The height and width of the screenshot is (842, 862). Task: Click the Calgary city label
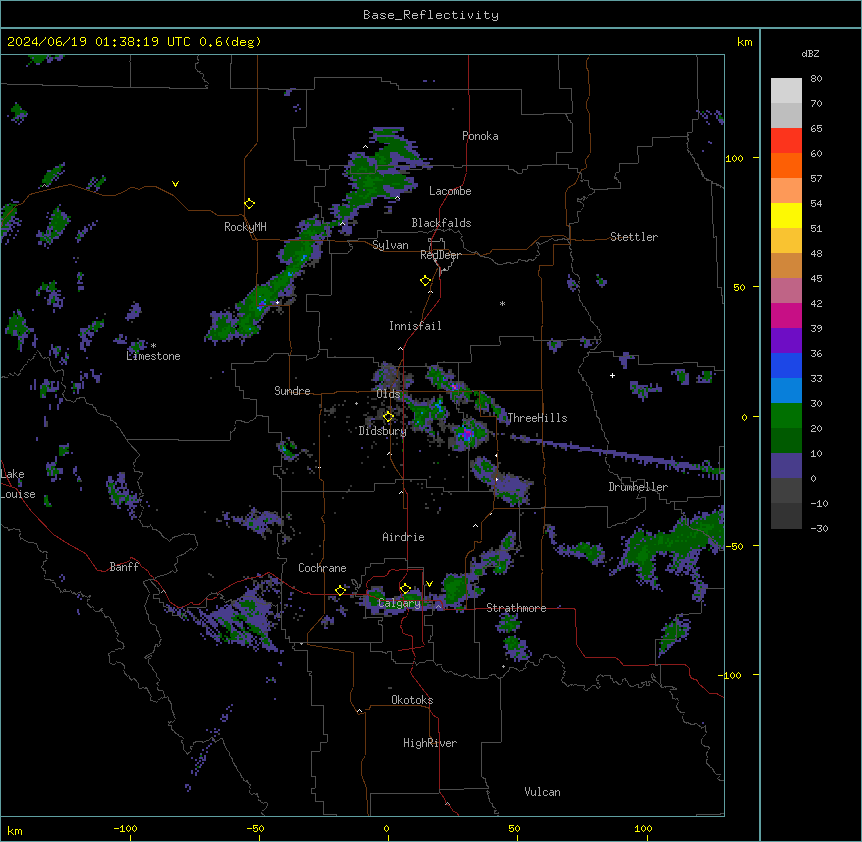(400, 603)
